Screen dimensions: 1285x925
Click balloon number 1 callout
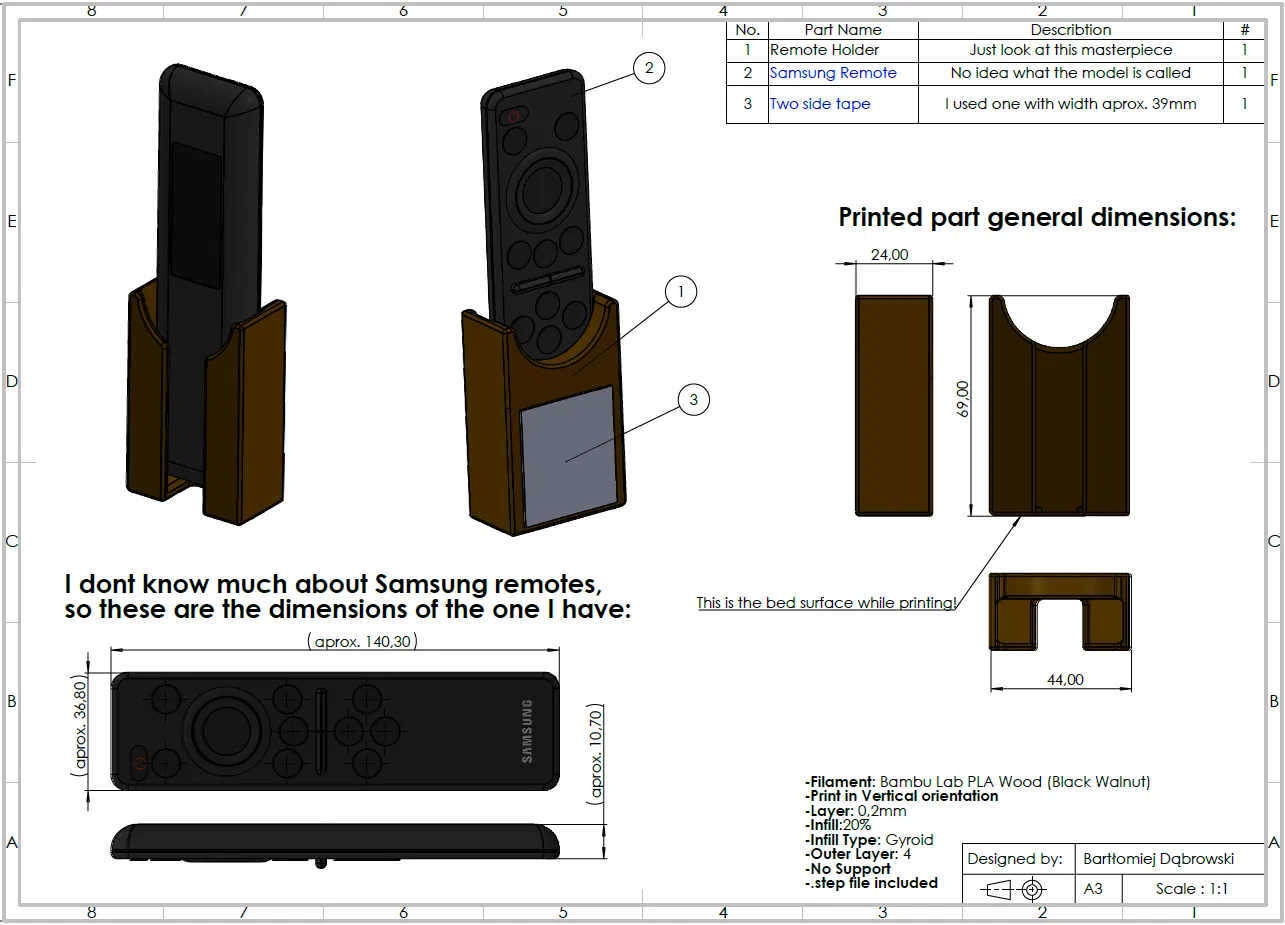click(x=681, y=292)
